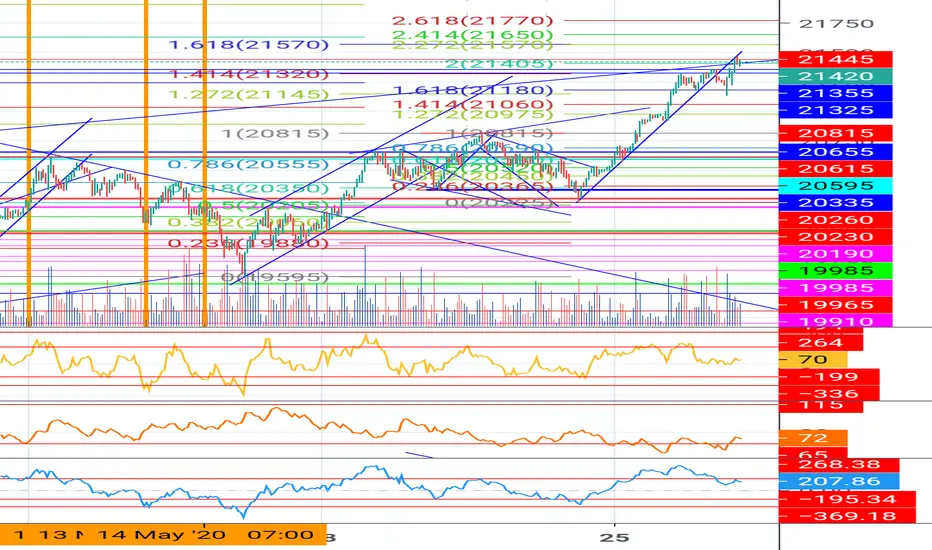Click the 1.618(21180) Fibonacci level label
Screen dimensions: 932x550
point(473,90)
